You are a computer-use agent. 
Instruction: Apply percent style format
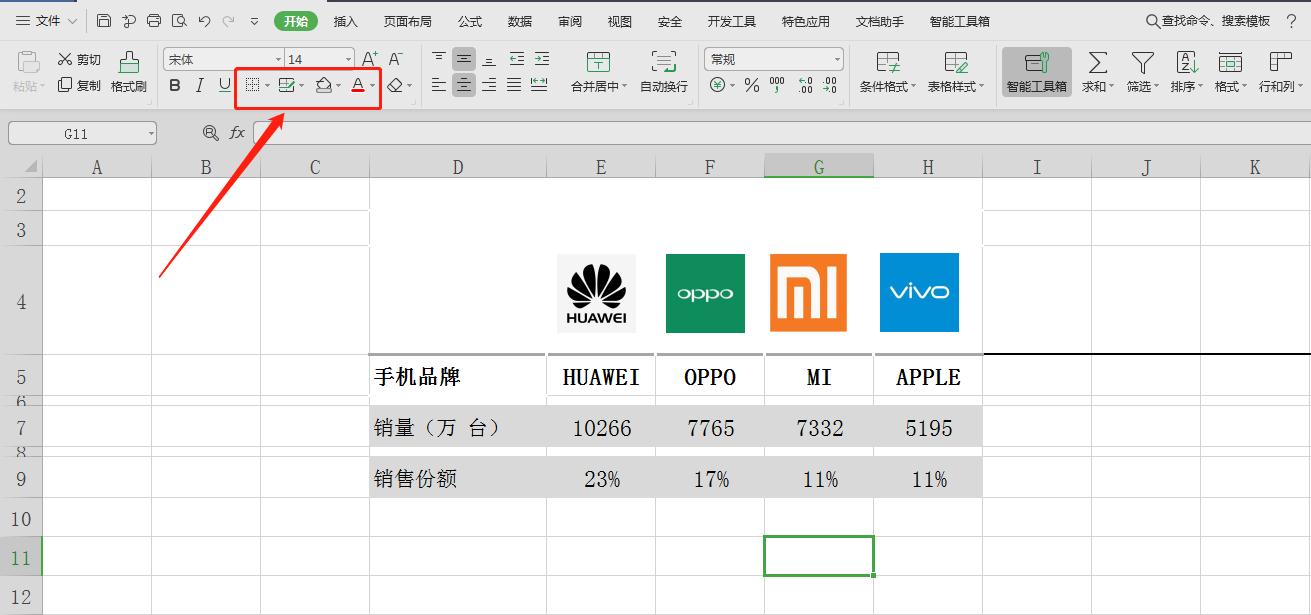click(752, 86)
